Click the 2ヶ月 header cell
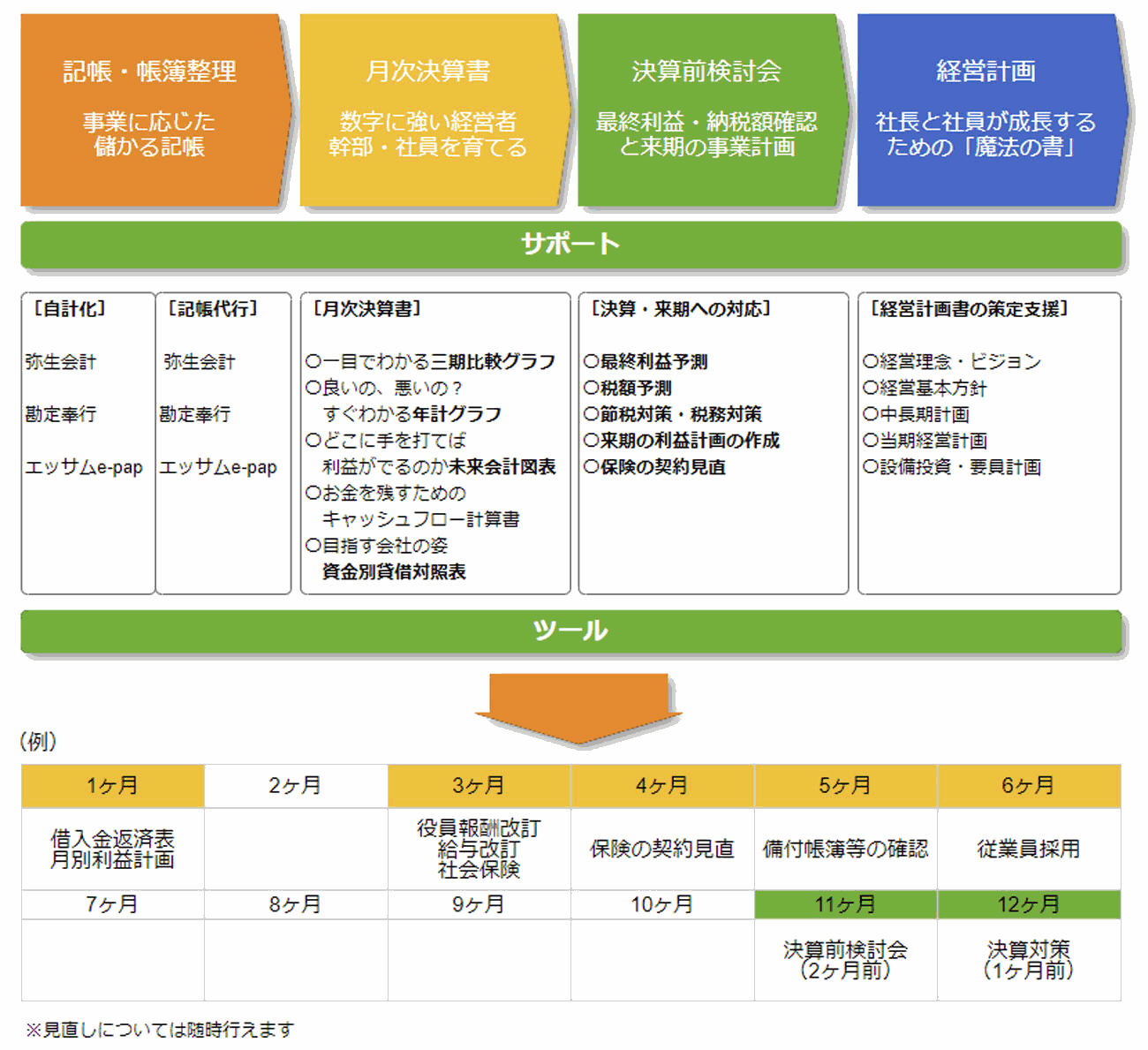Screen dimensions: 1148x1050 point(296,786)
